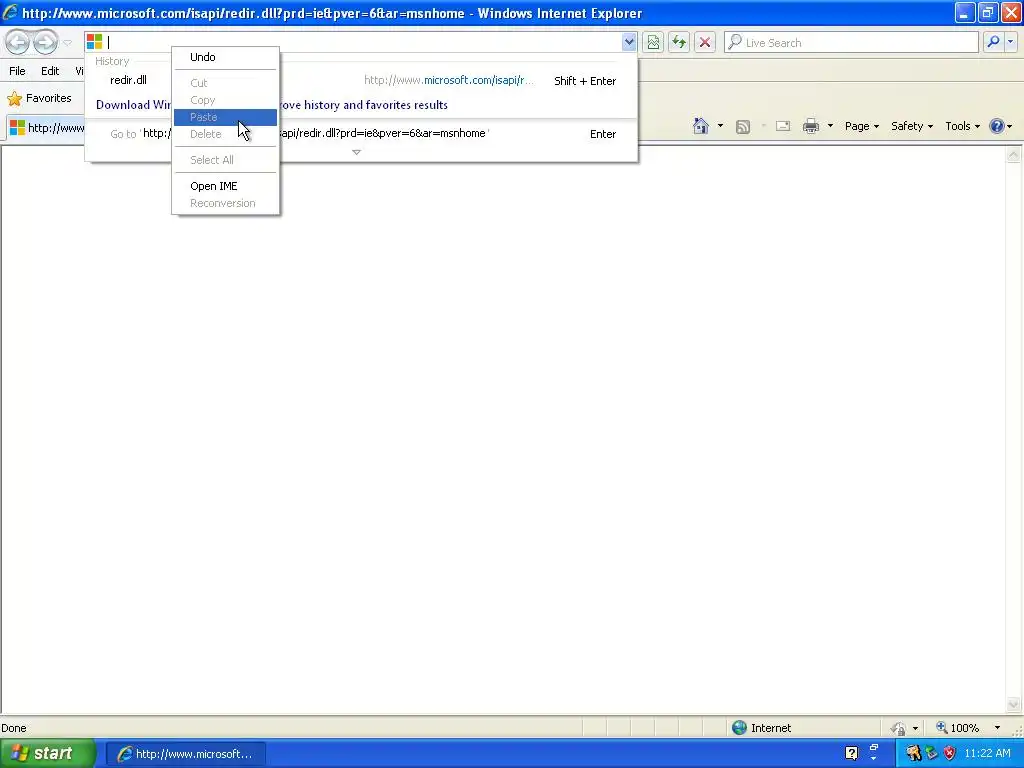The height and width of the screenshot is (768, 1024).
Task: Click the RSS Feeds icon
Action: [x=743, y=127]
